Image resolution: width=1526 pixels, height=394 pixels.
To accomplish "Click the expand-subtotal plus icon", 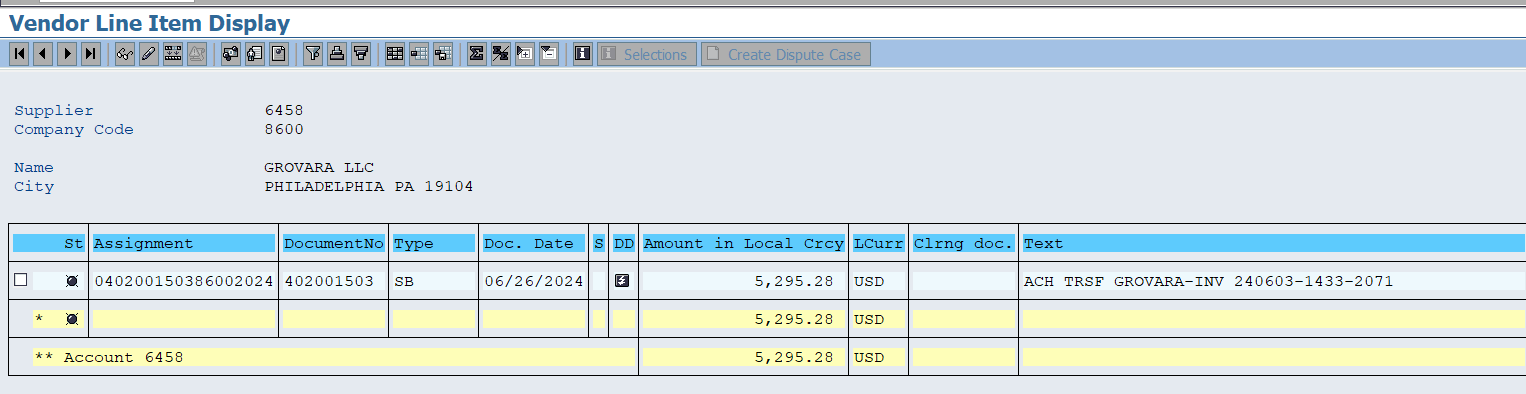I will pyautogui.click(x=525, y=54).
